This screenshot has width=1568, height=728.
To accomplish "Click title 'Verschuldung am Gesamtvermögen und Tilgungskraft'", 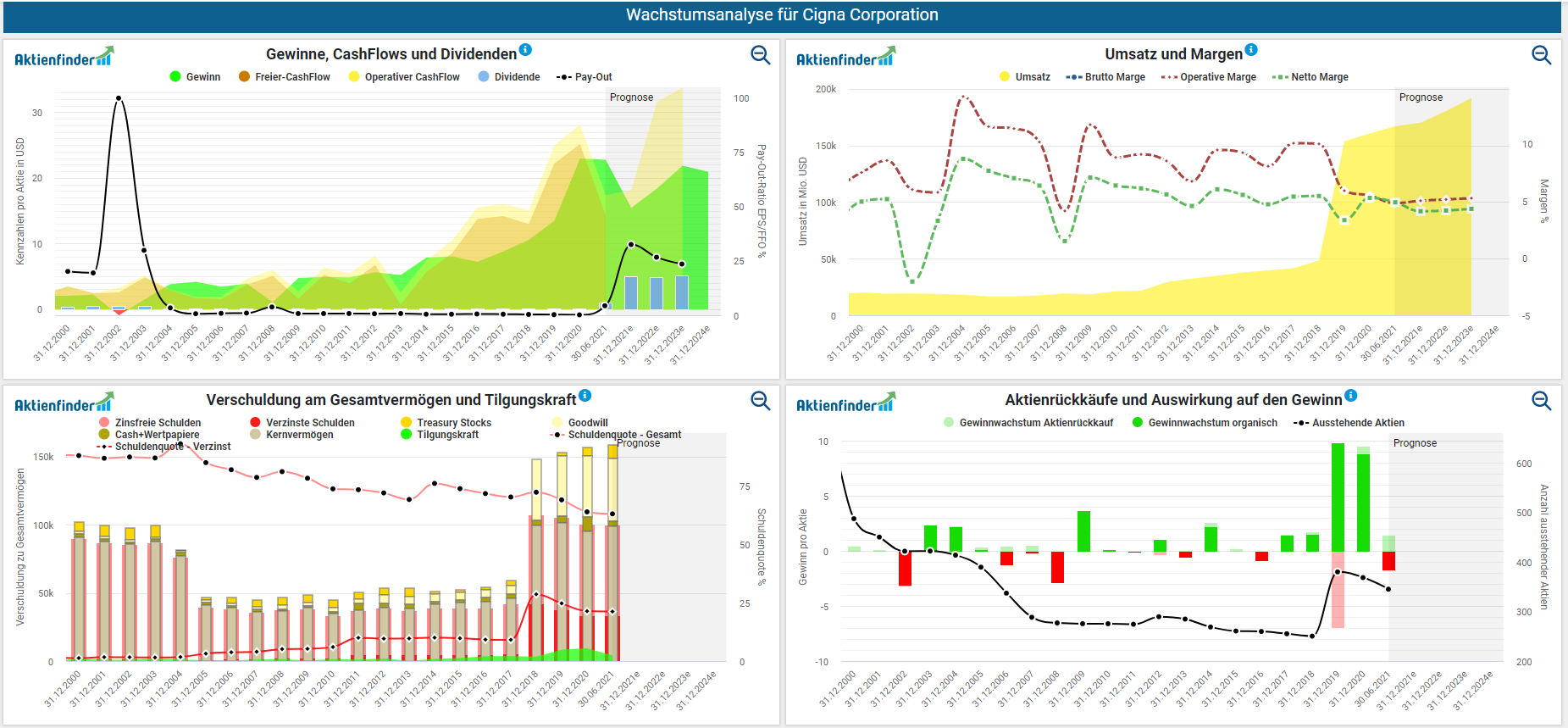I will point(391,400).
